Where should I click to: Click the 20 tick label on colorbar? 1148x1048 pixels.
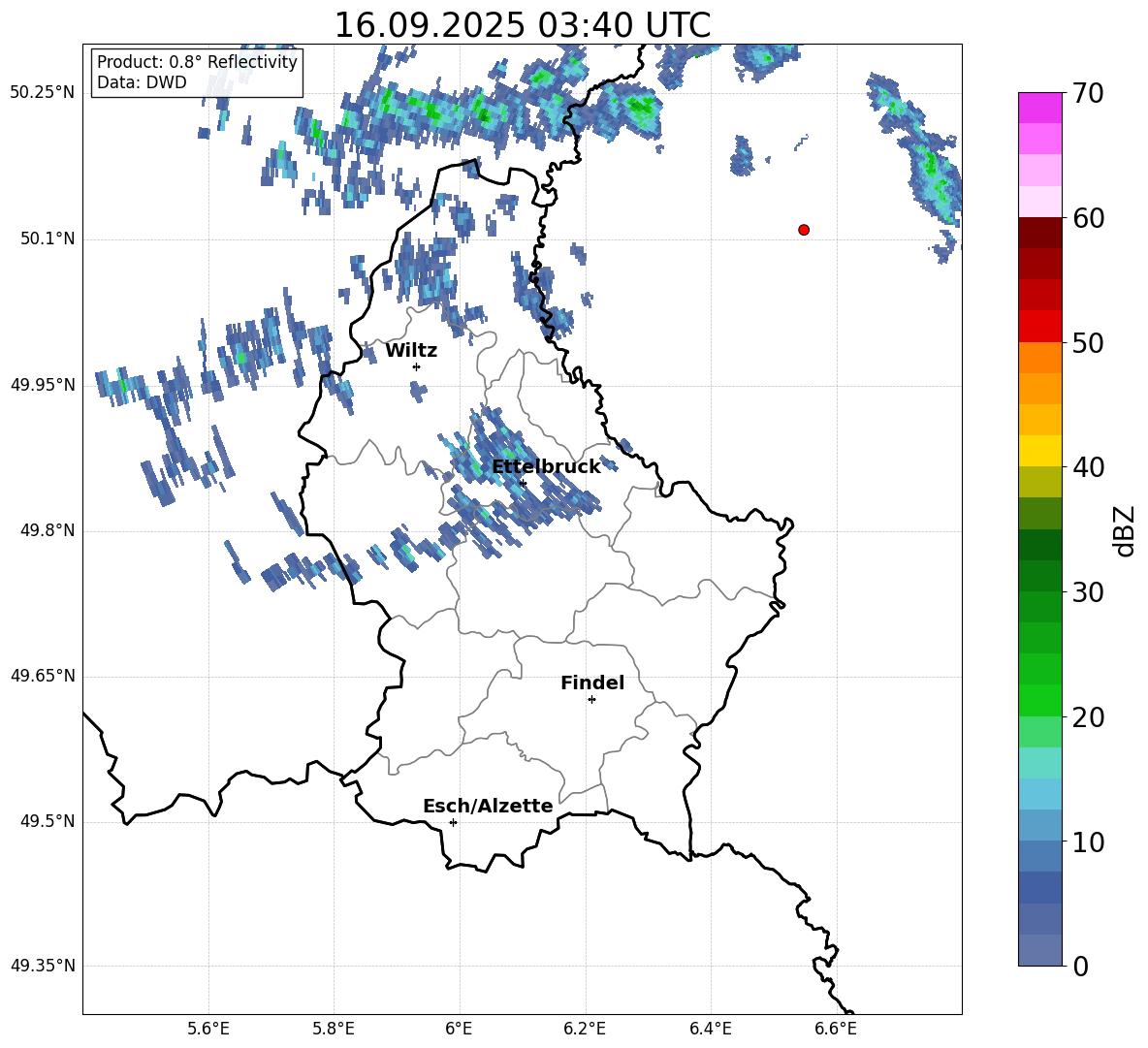coord(1088,717)
